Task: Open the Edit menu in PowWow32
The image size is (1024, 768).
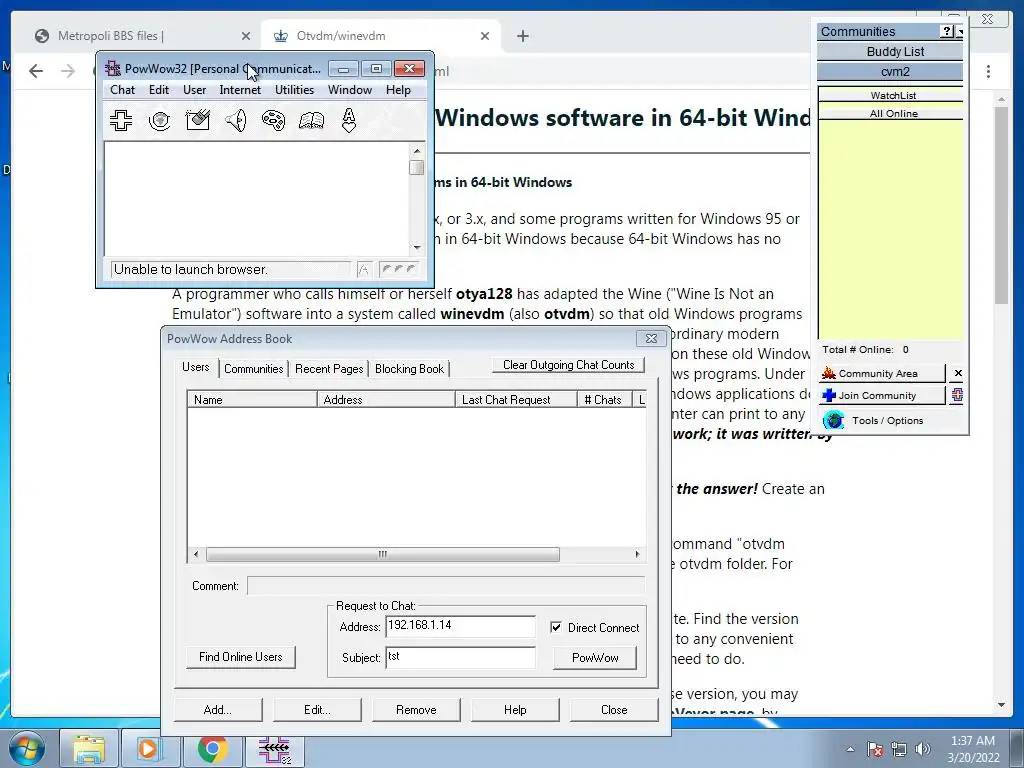Action: pos(159,90)
